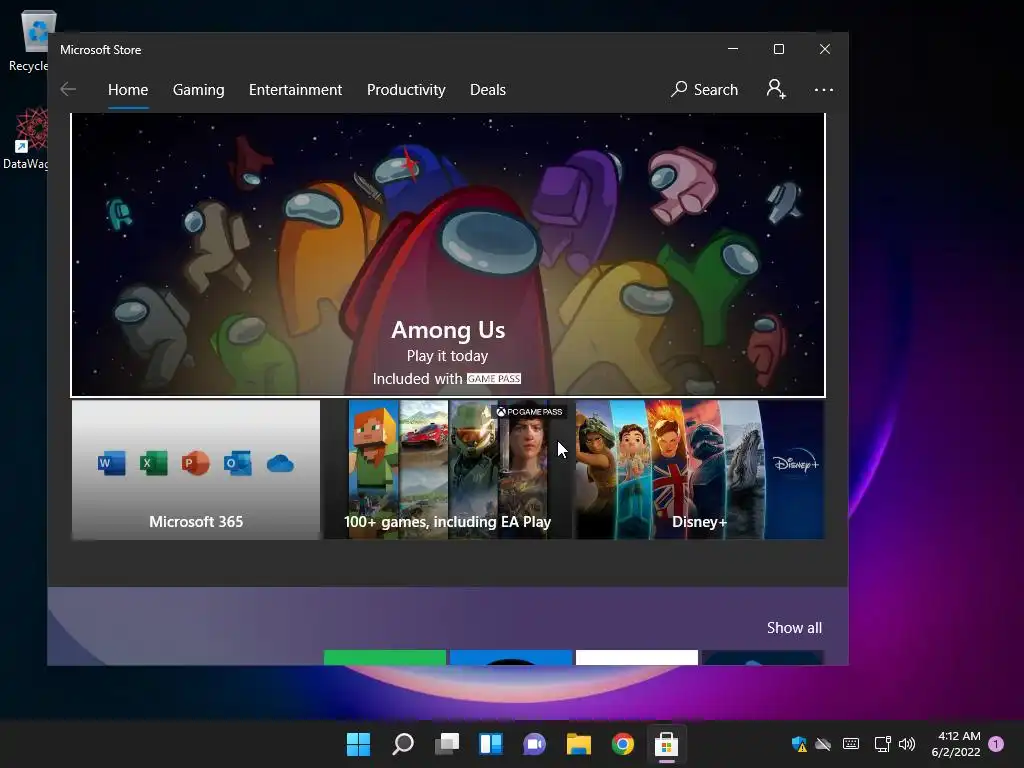The height and width of the screenshot is (768, 1024).
Task: Open the notification badge in tray
Action: point(996,744)
